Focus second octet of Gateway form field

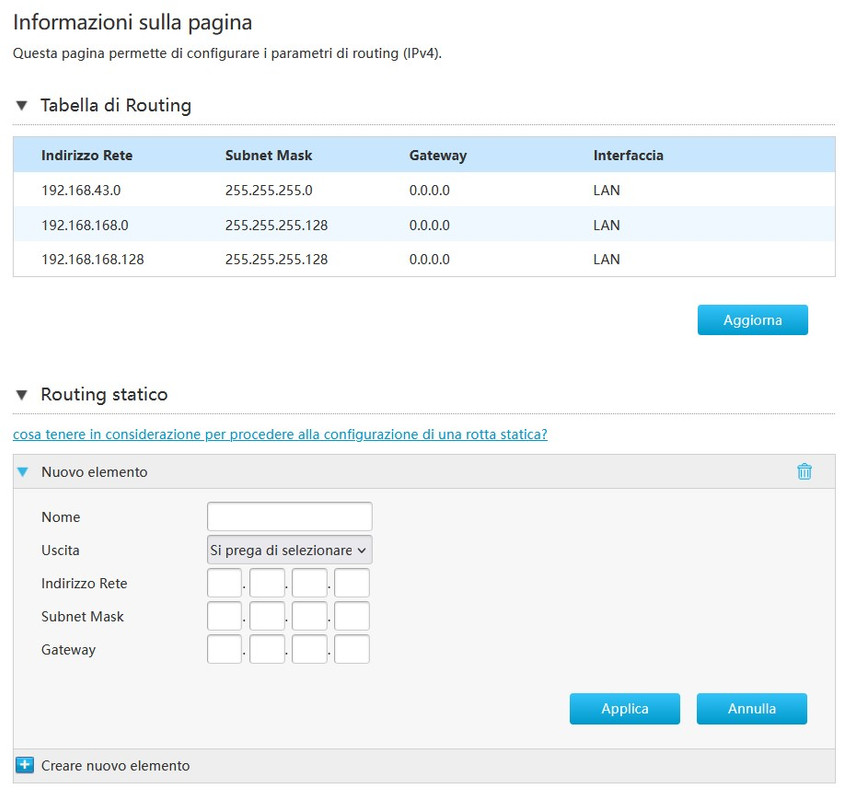pos(267,649)
